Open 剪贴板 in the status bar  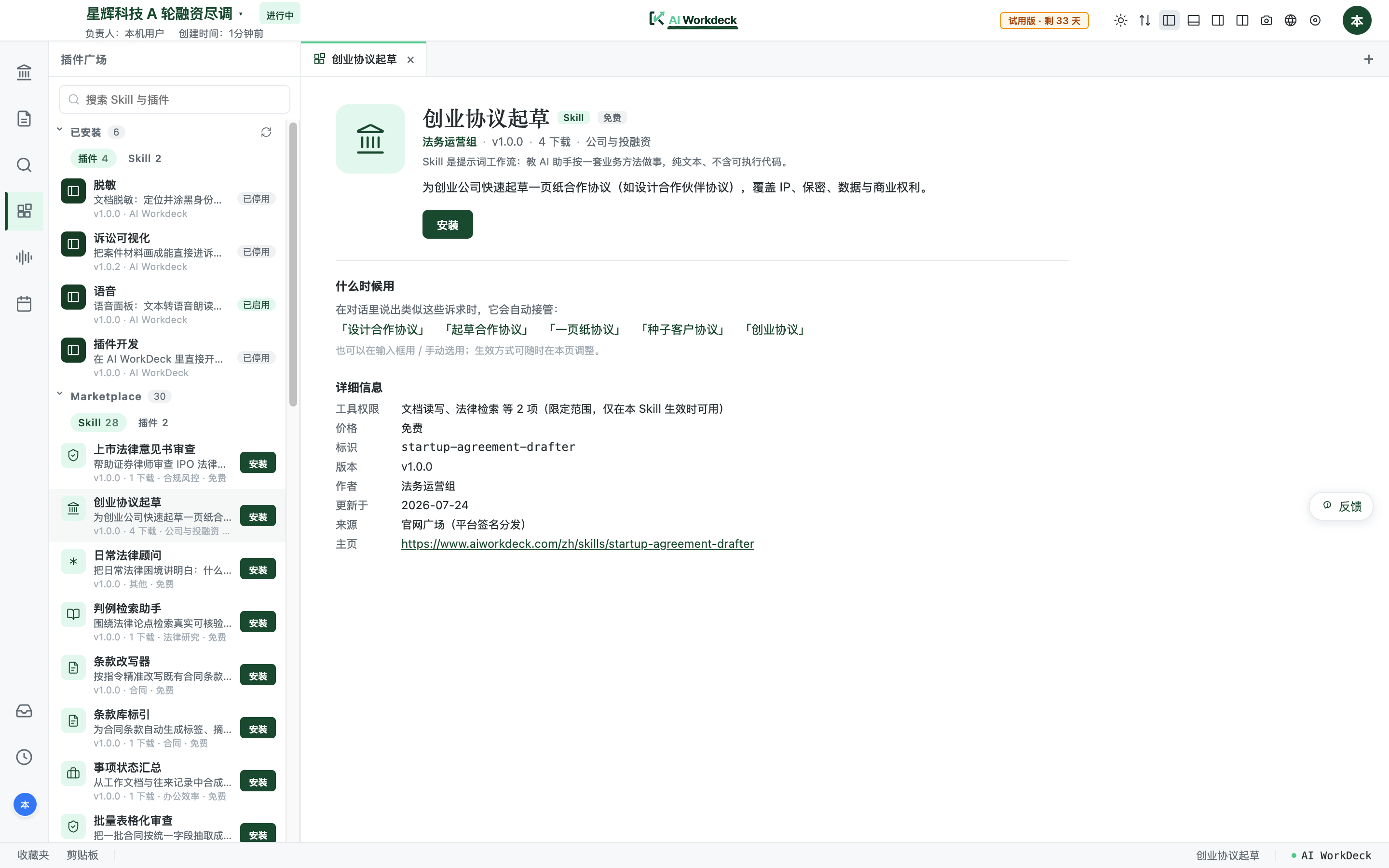(x=82, y=855)
